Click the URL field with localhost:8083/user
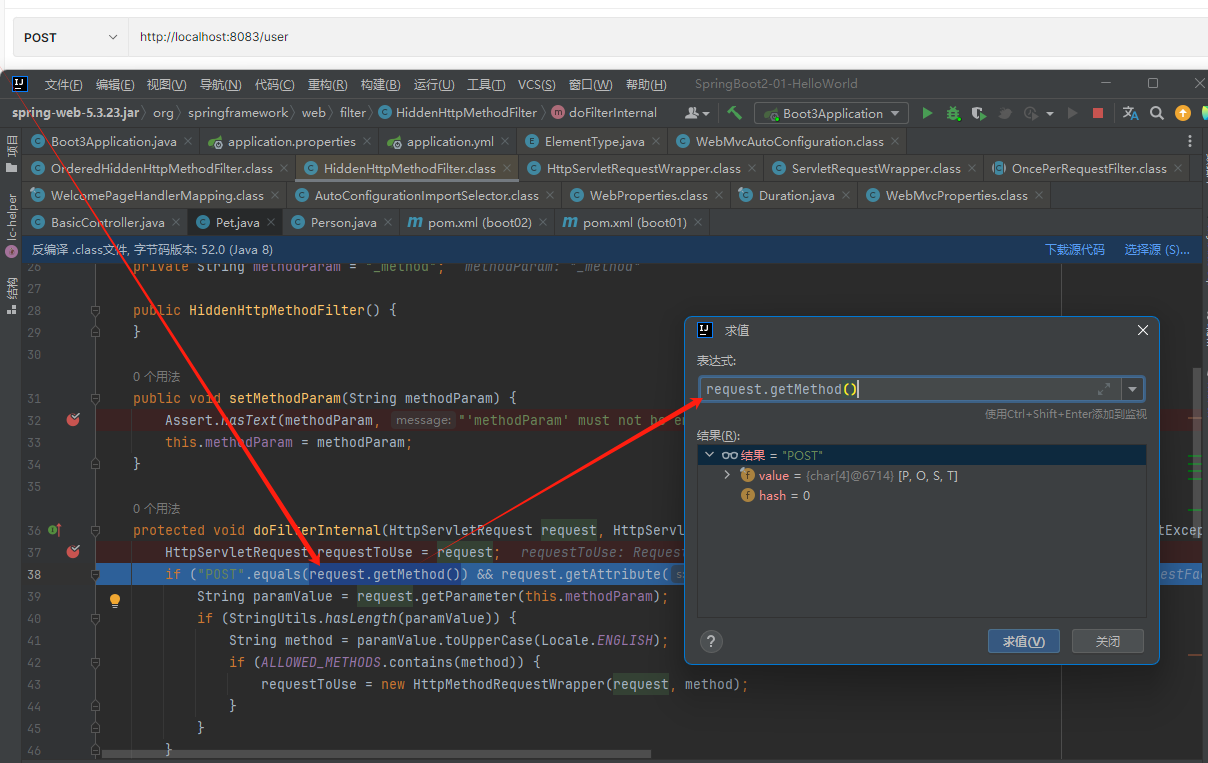The image size is (1208, 763). pyautogui.click(x=668, y=37)
